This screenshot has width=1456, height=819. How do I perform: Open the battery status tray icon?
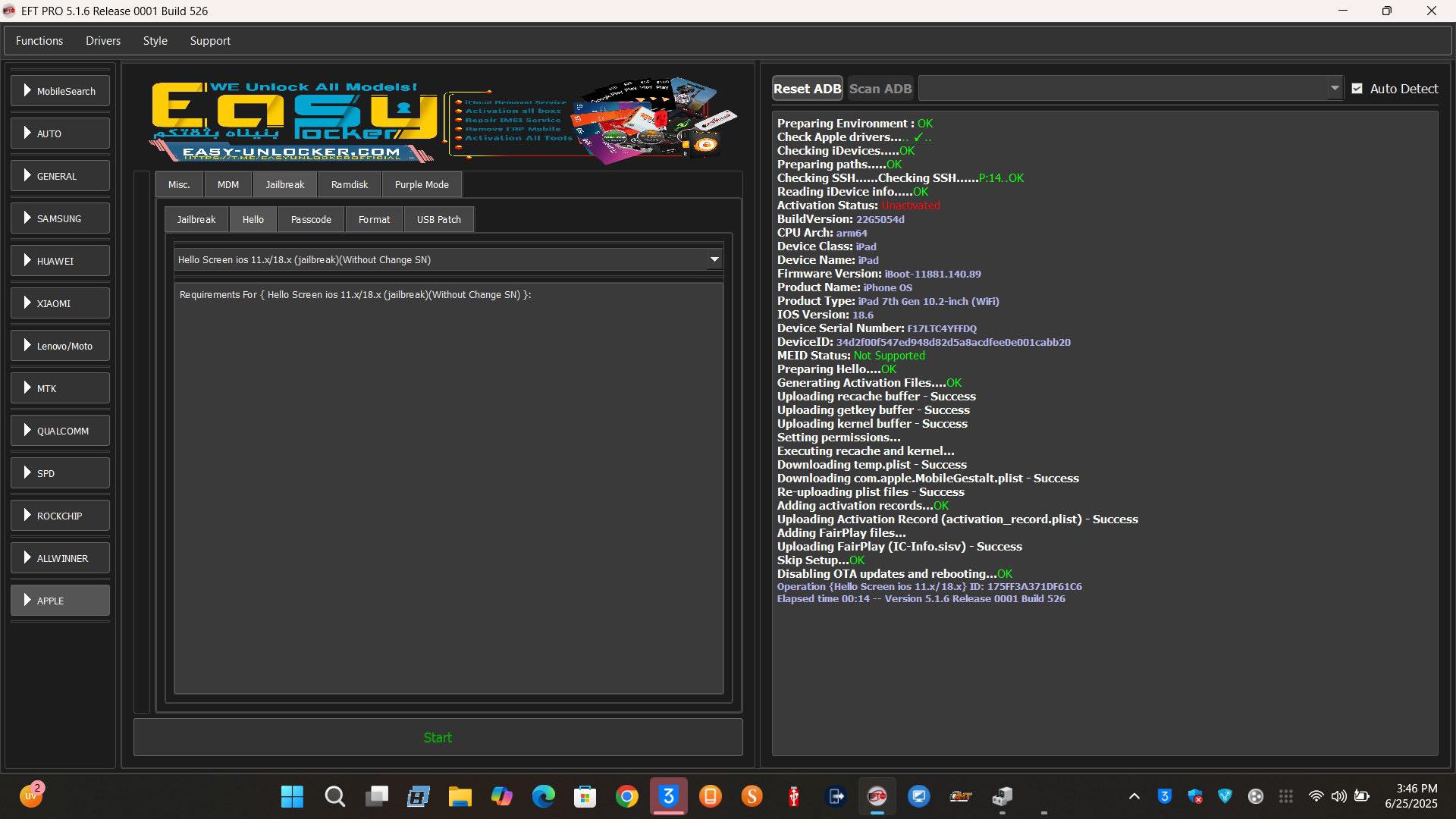coord(1362,796)
